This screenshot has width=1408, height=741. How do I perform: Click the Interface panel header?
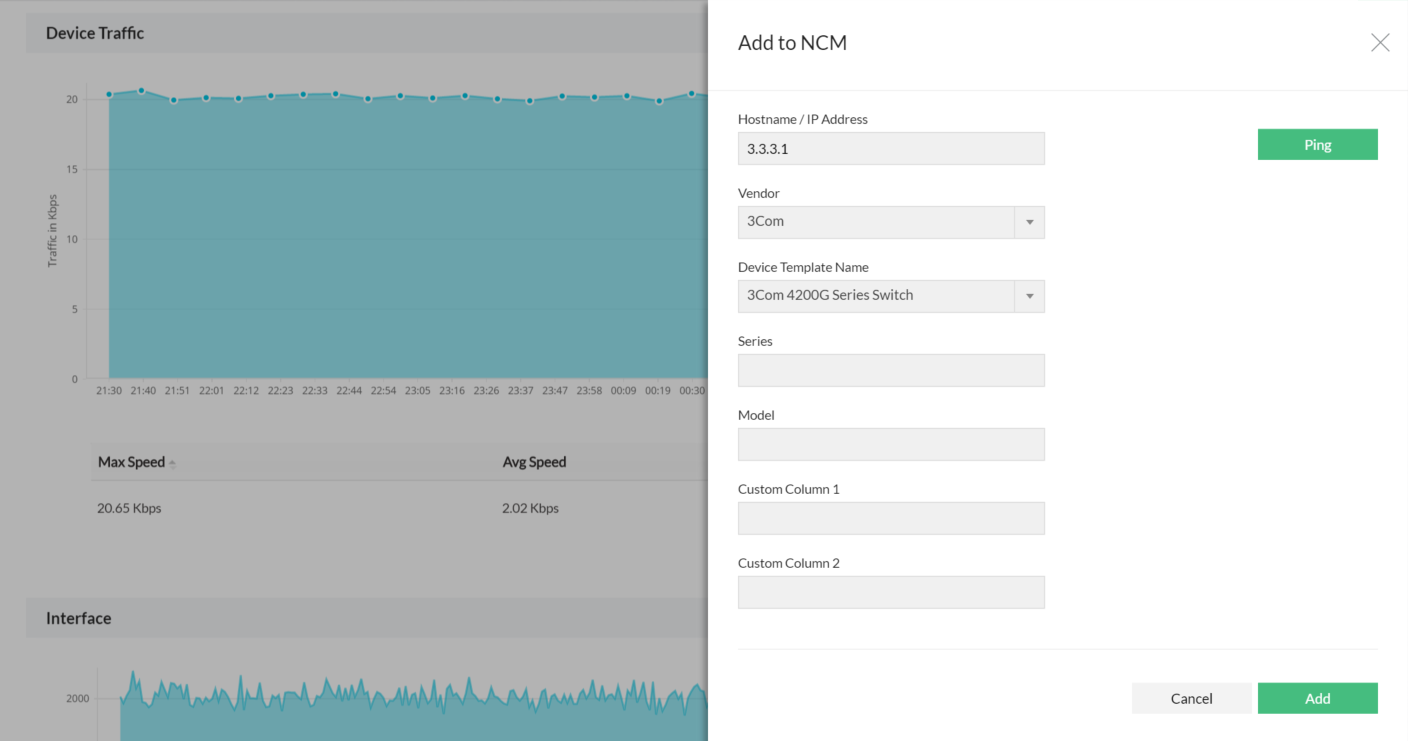point(78,618)
